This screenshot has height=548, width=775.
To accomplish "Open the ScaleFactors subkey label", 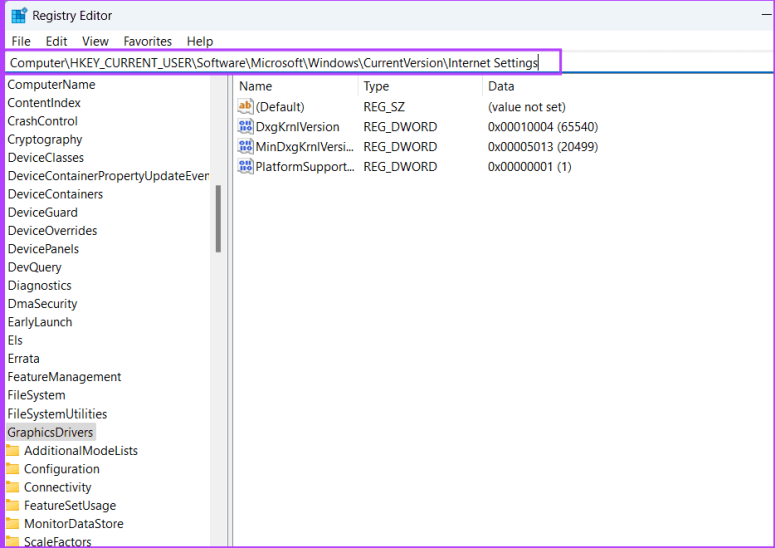I will [x=58, y=542].
